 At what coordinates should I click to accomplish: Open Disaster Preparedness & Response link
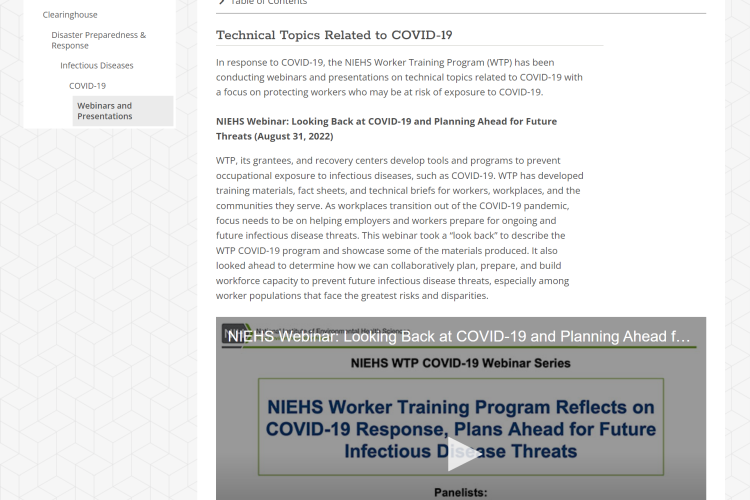coord(99,40)
